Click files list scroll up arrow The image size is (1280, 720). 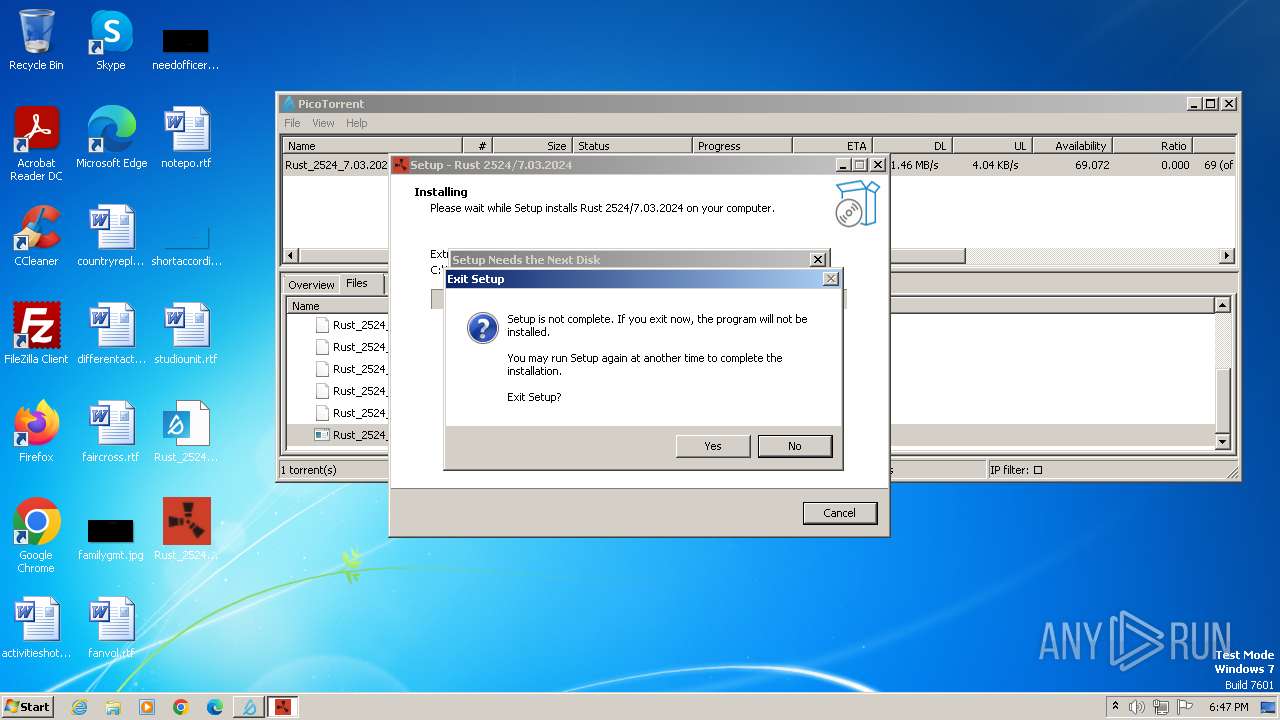1222,305
